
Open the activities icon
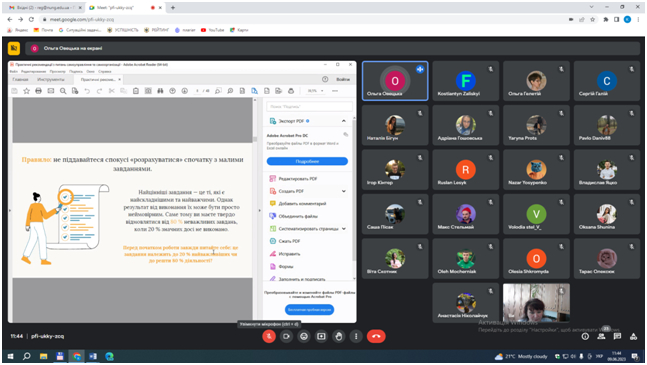point(633,337)
